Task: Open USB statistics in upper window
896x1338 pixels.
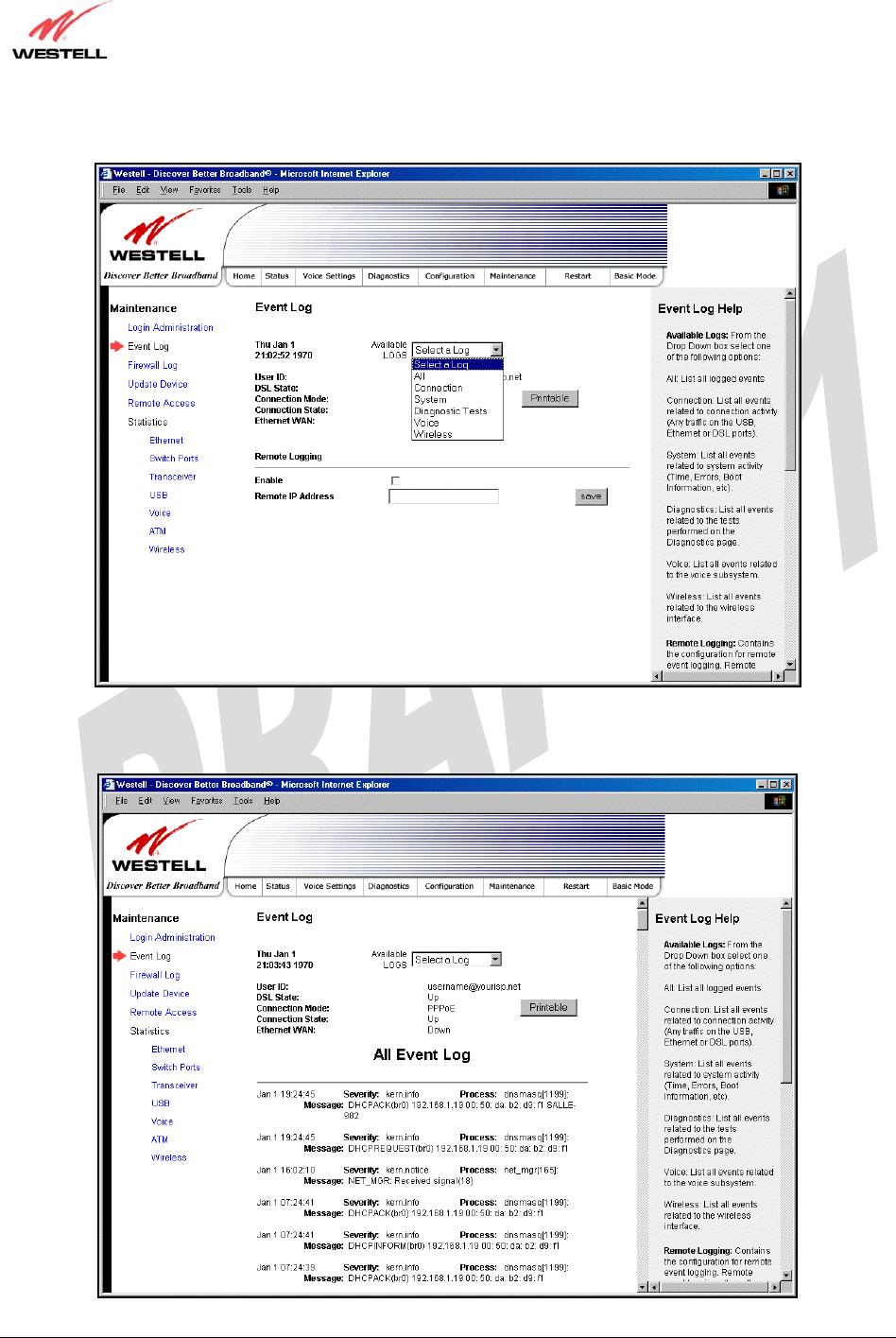Action: click(158, 495)
